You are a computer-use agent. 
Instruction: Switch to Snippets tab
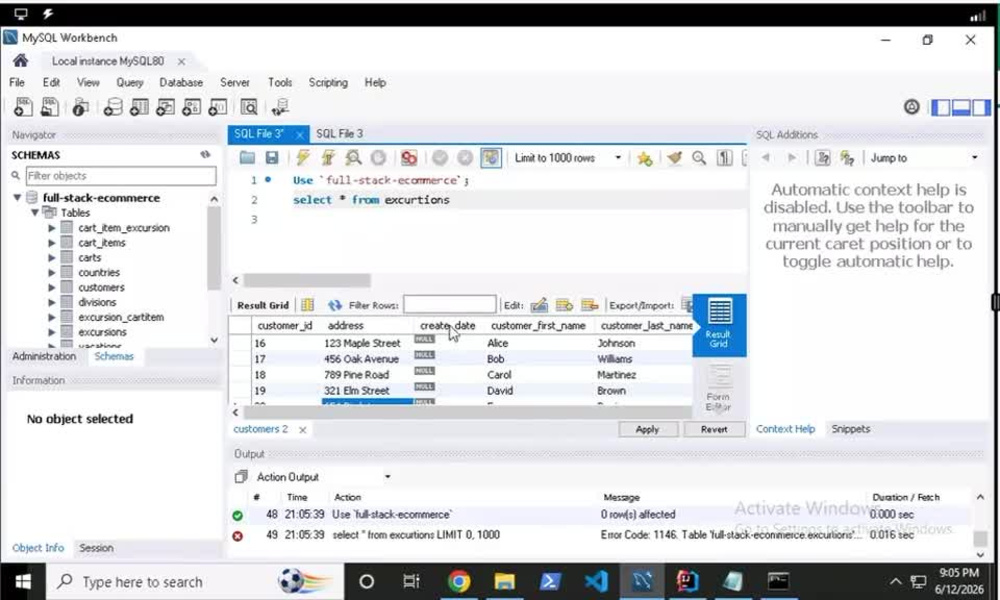coord(851,429)
